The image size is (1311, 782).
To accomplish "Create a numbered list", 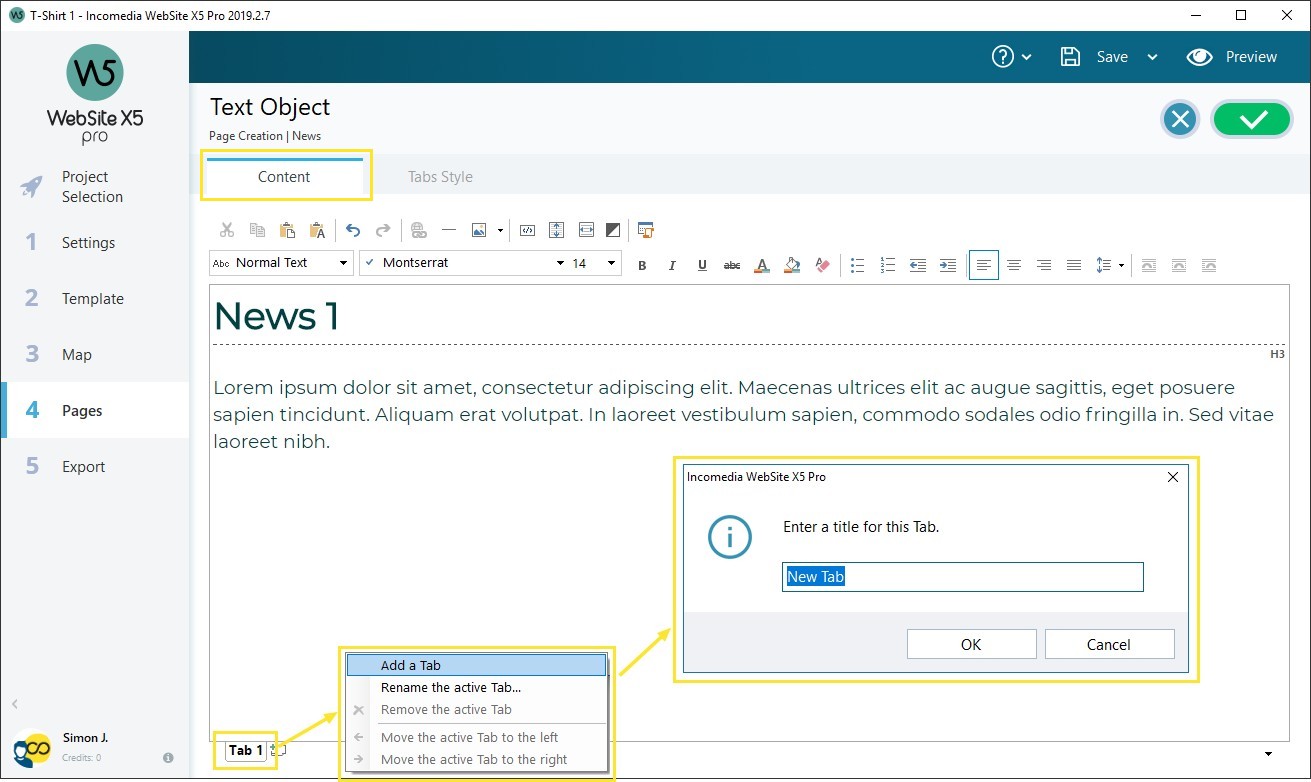I will click(888, 265).
